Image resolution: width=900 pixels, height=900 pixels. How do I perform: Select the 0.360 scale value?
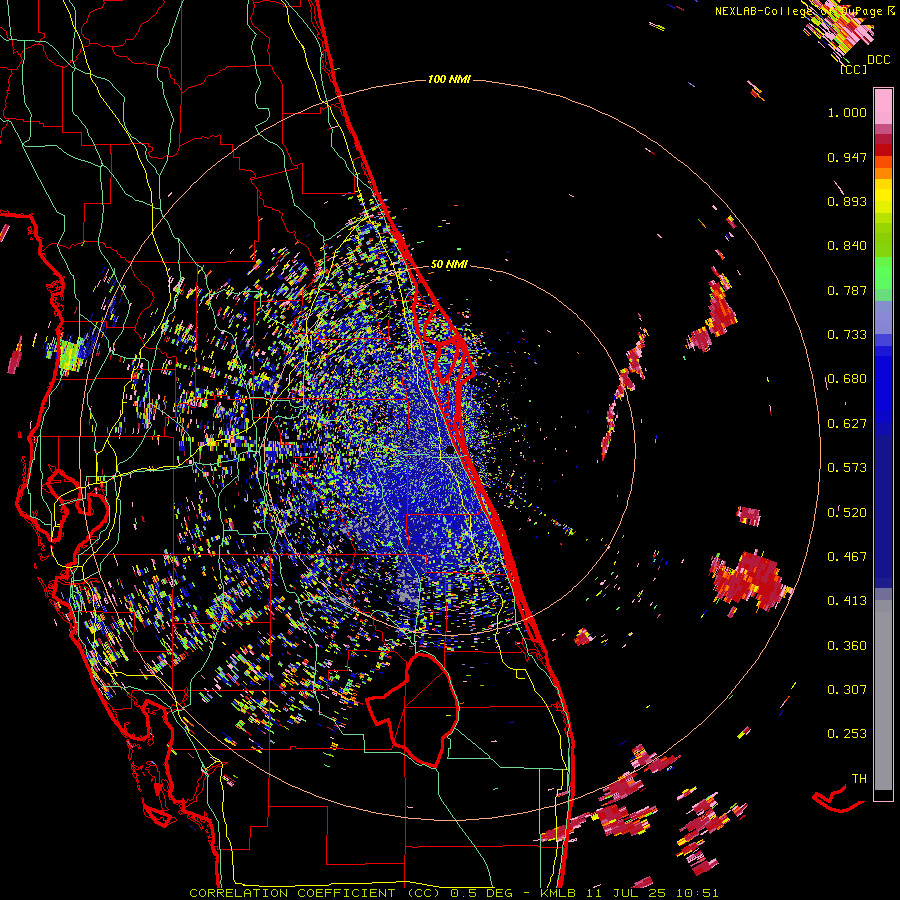tap(847, 646)
